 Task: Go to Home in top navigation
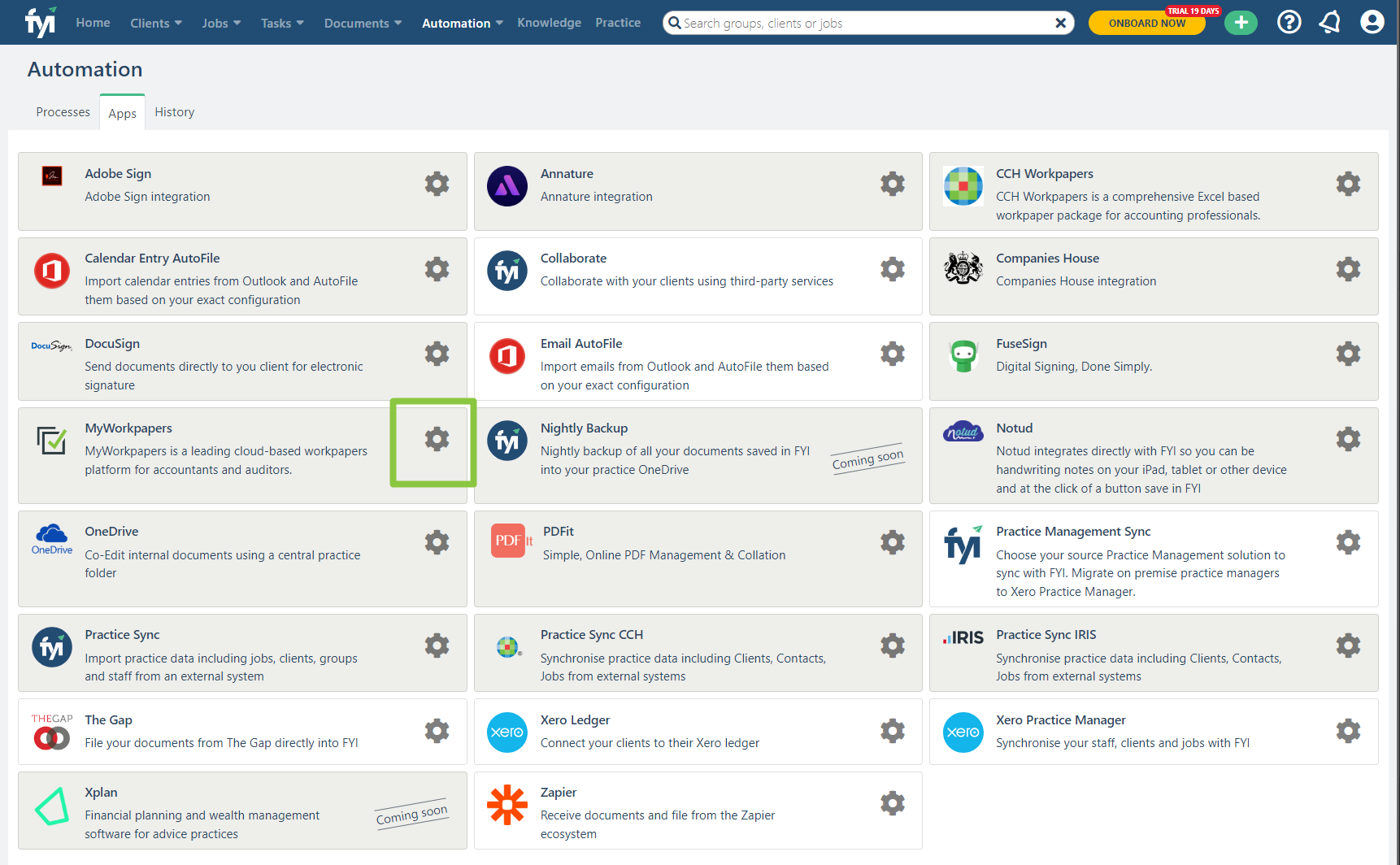pyautogui.click(x=93, y=23)
